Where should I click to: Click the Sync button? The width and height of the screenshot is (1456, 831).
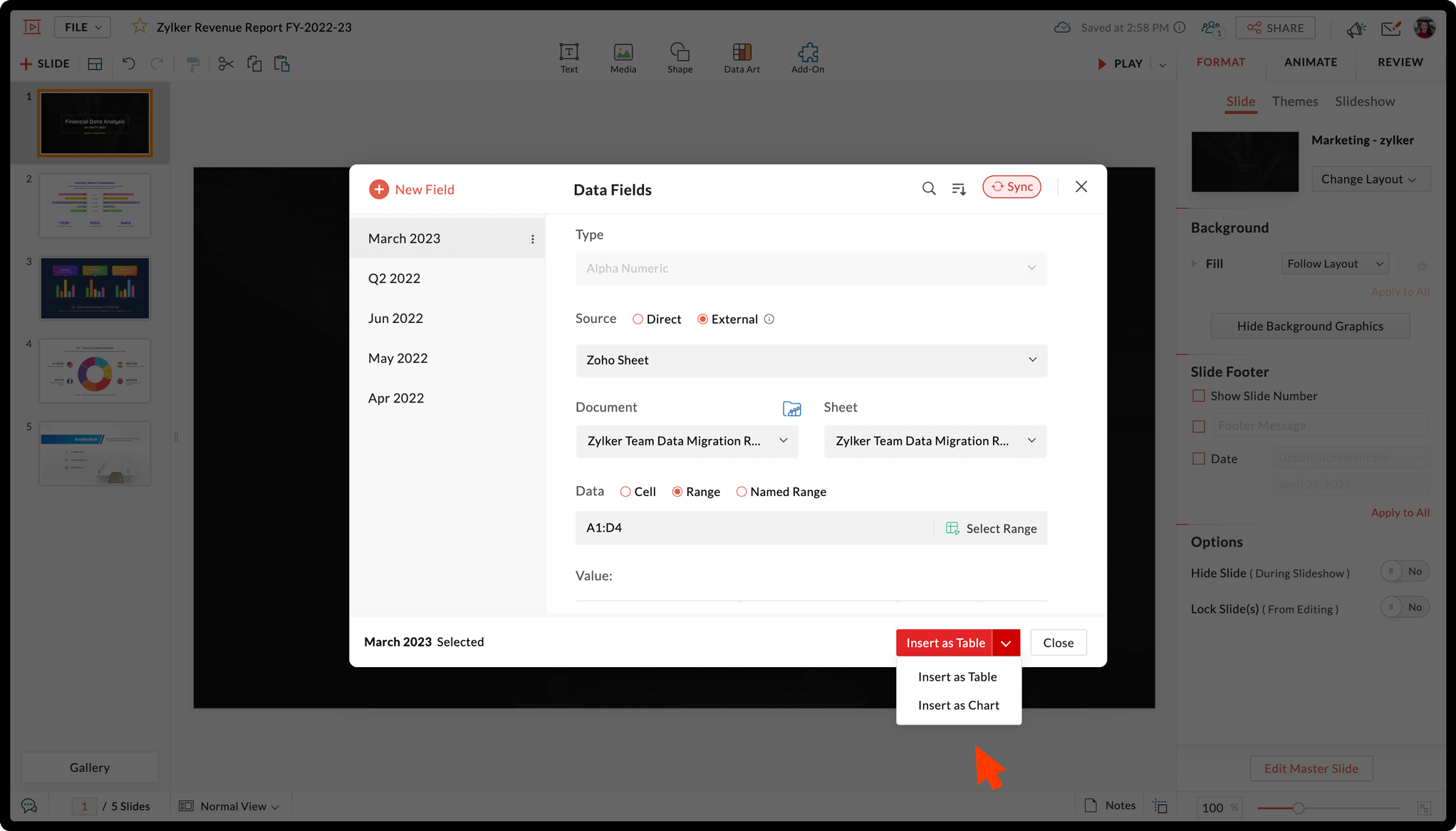pyautogui.click(x=1012, y=187)
